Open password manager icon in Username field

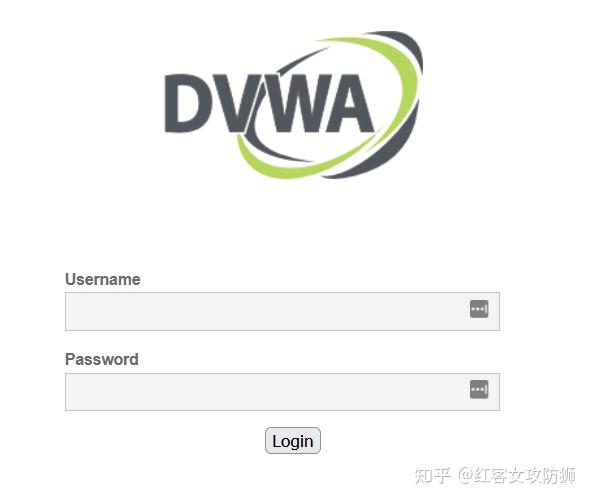click(479, 309)
